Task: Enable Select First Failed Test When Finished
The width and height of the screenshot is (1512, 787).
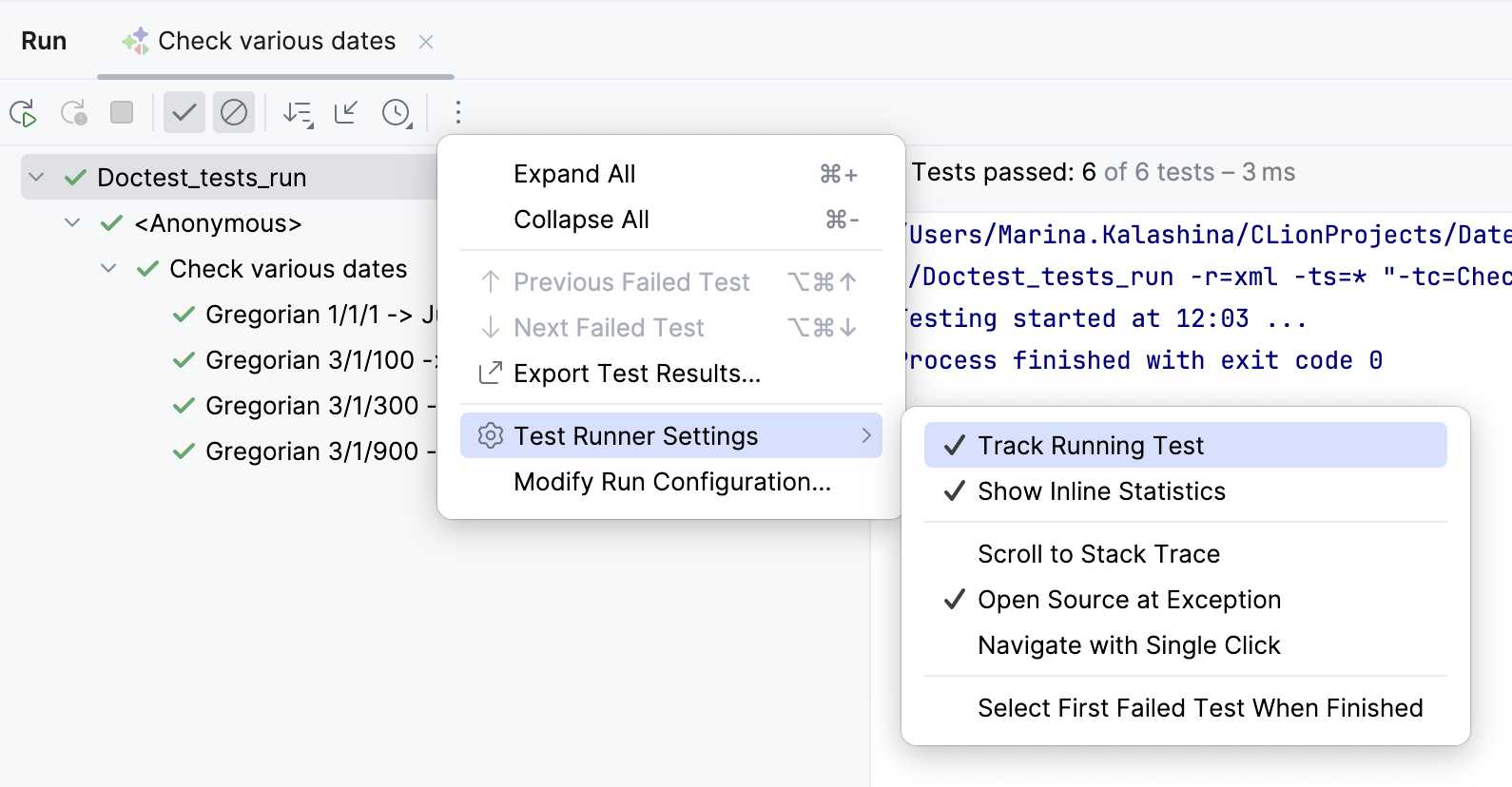Action: tap(1200, 707)
